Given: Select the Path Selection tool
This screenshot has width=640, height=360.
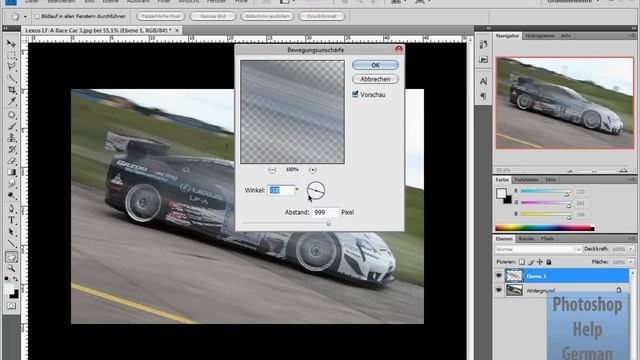Looking at the screenshot, I should (x=11, y=232).
